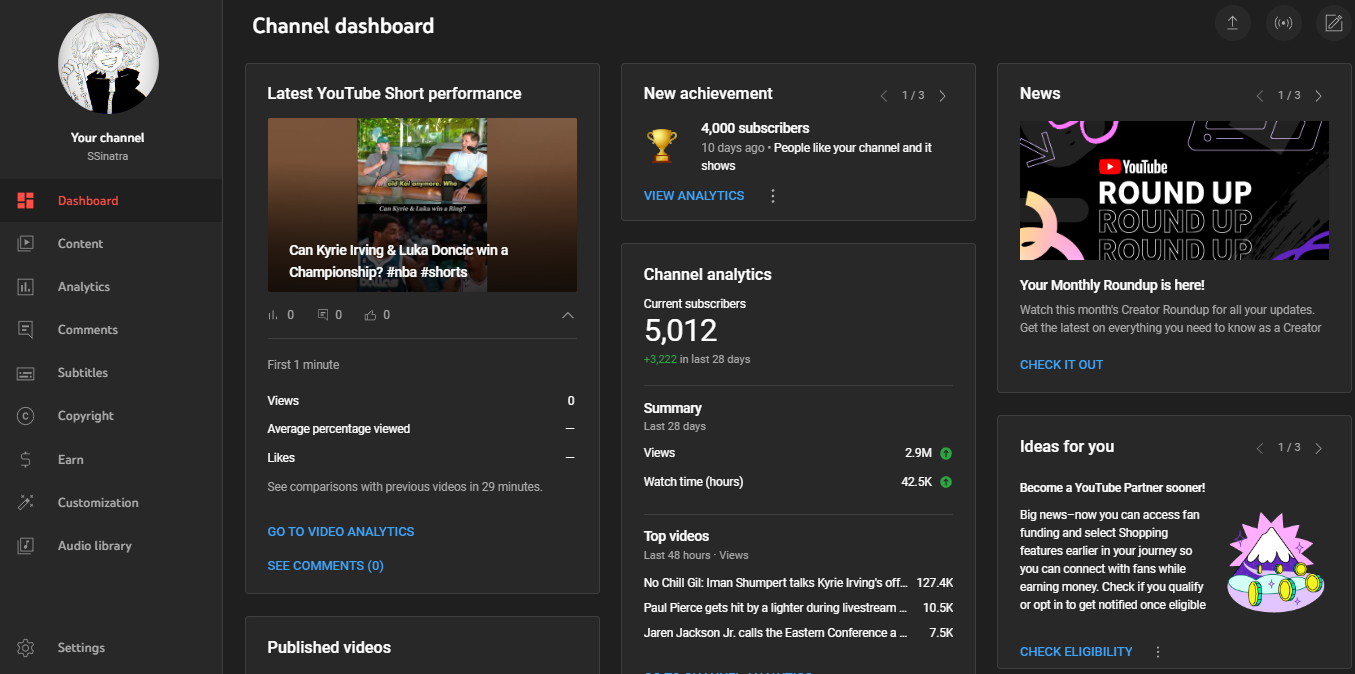
Task: Select Subtitles in the sidebar
Action: click(x=111, y=373)
